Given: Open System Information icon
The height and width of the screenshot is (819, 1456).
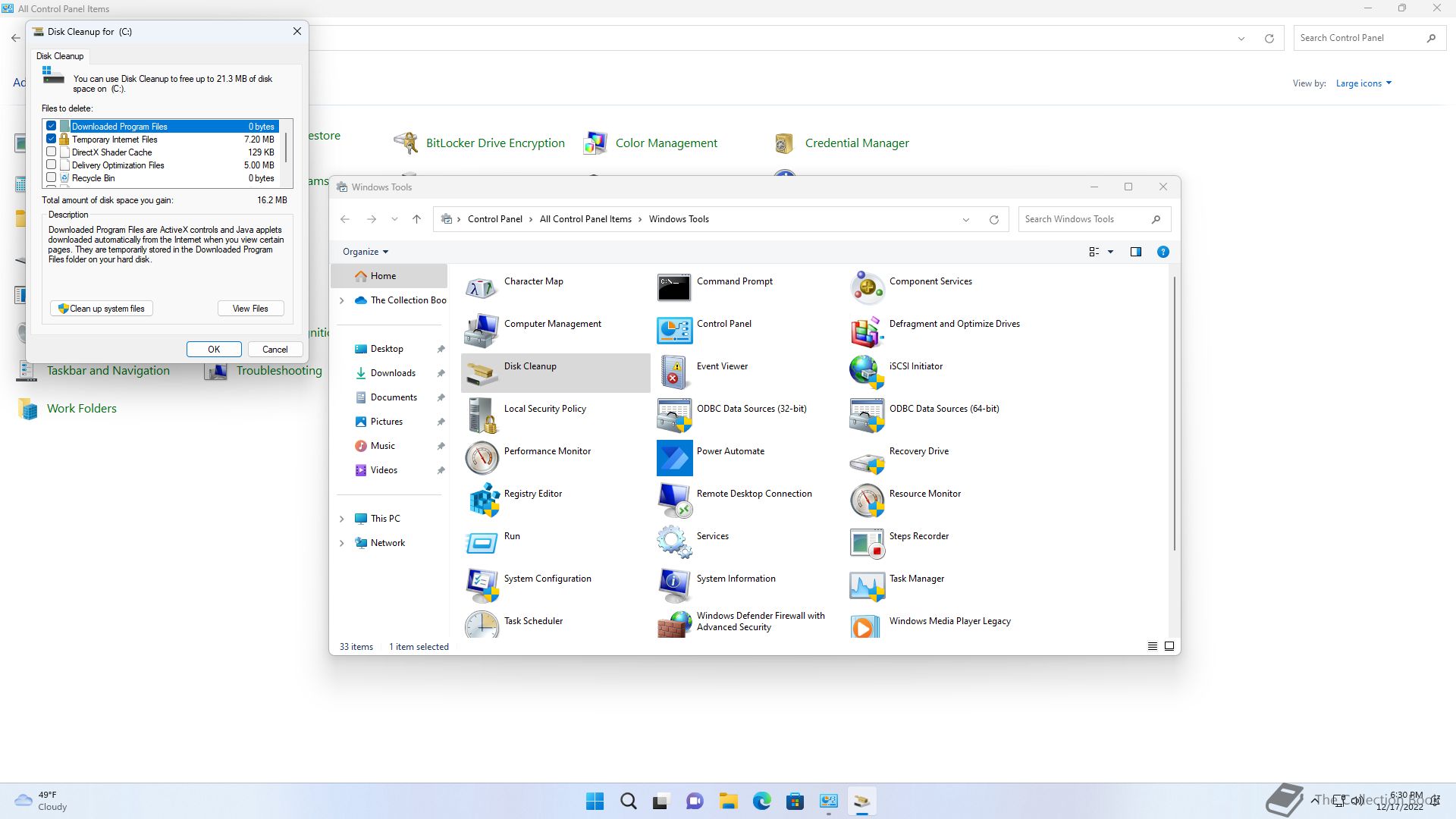Looking at the screenshot, I should 674,585.
